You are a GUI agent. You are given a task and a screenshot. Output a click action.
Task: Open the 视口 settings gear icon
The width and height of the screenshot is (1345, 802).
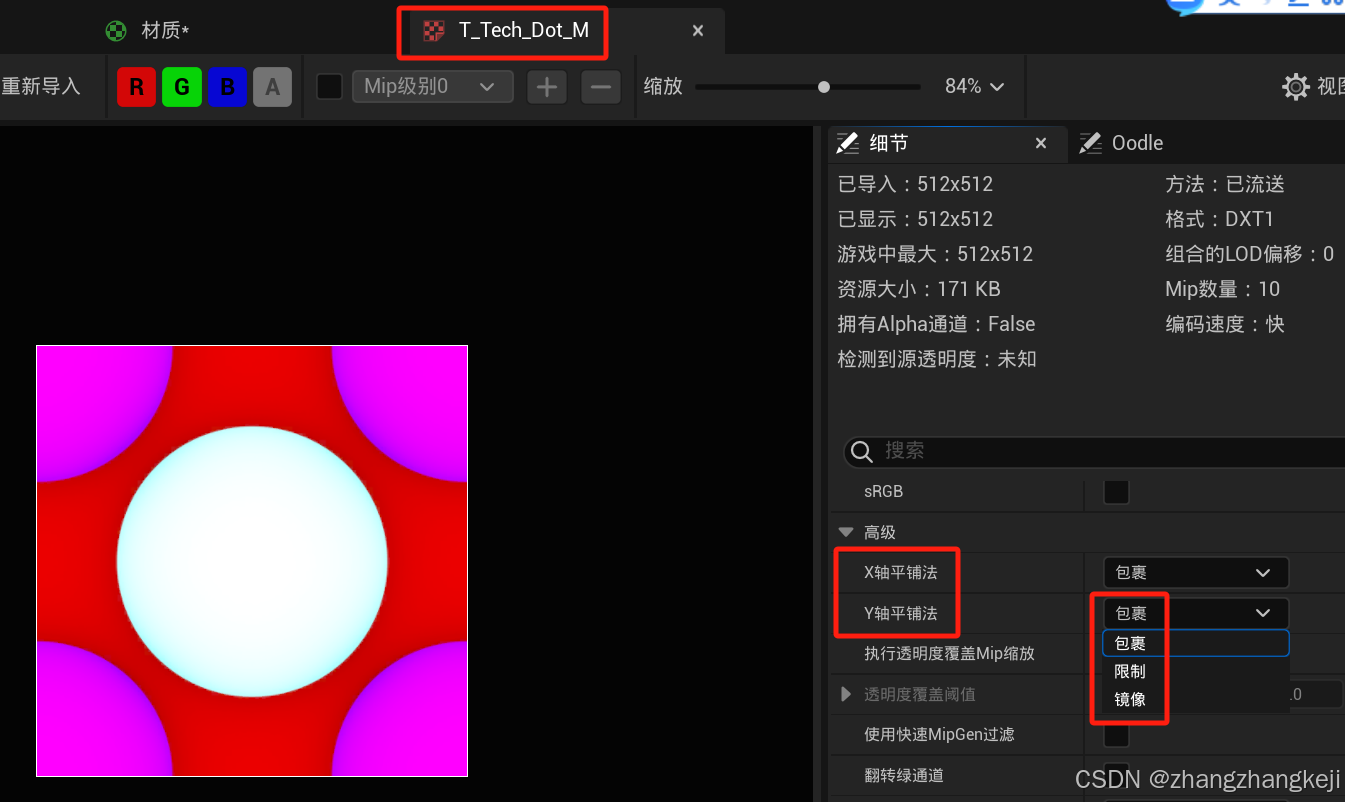point(1296,87)
